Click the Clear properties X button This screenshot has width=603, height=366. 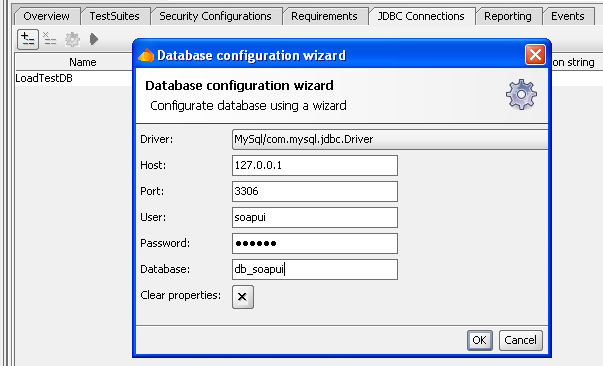pyautogui.click(x=243, y=297)
